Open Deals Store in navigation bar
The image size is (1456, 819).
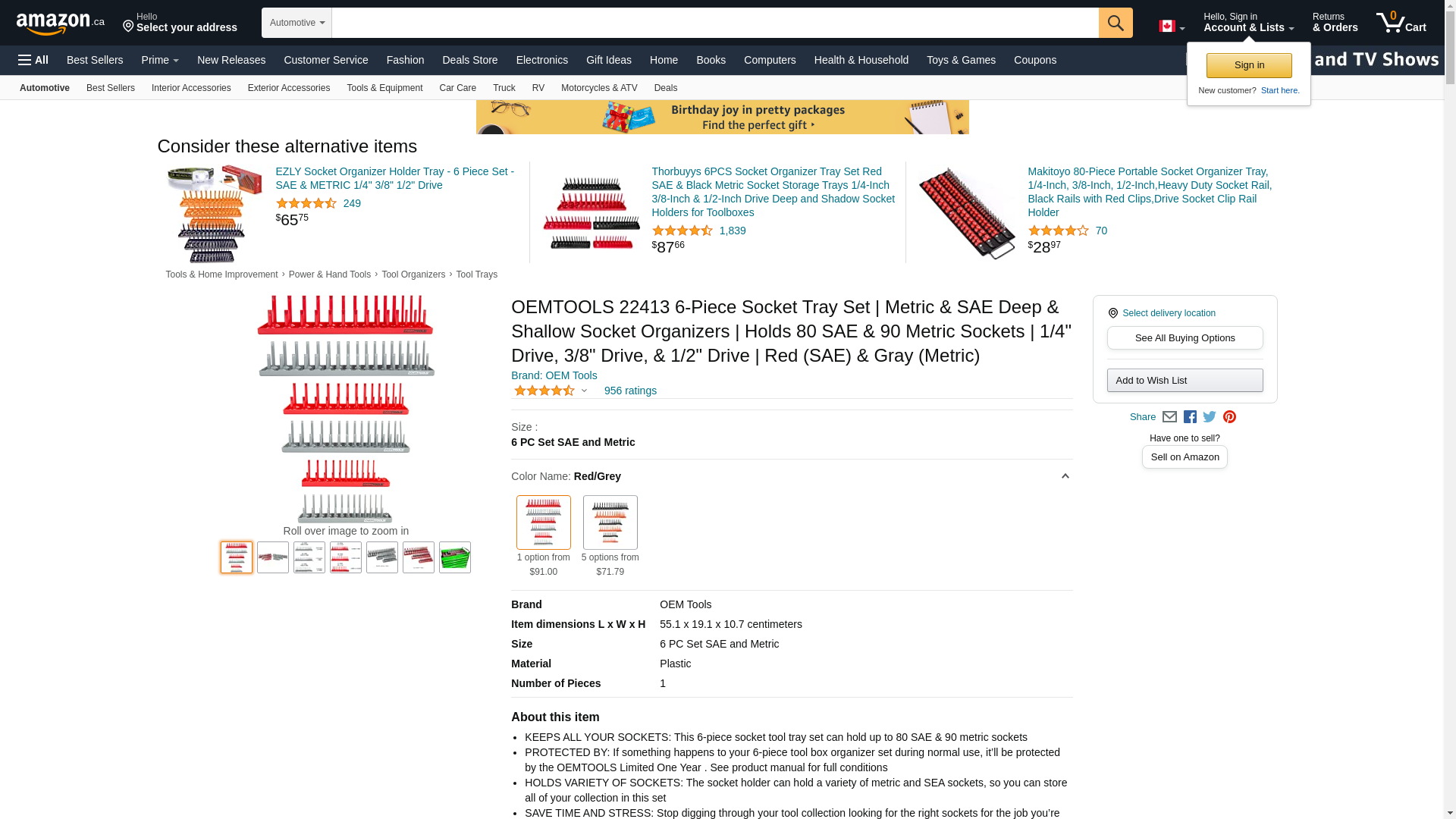[470, 60]
